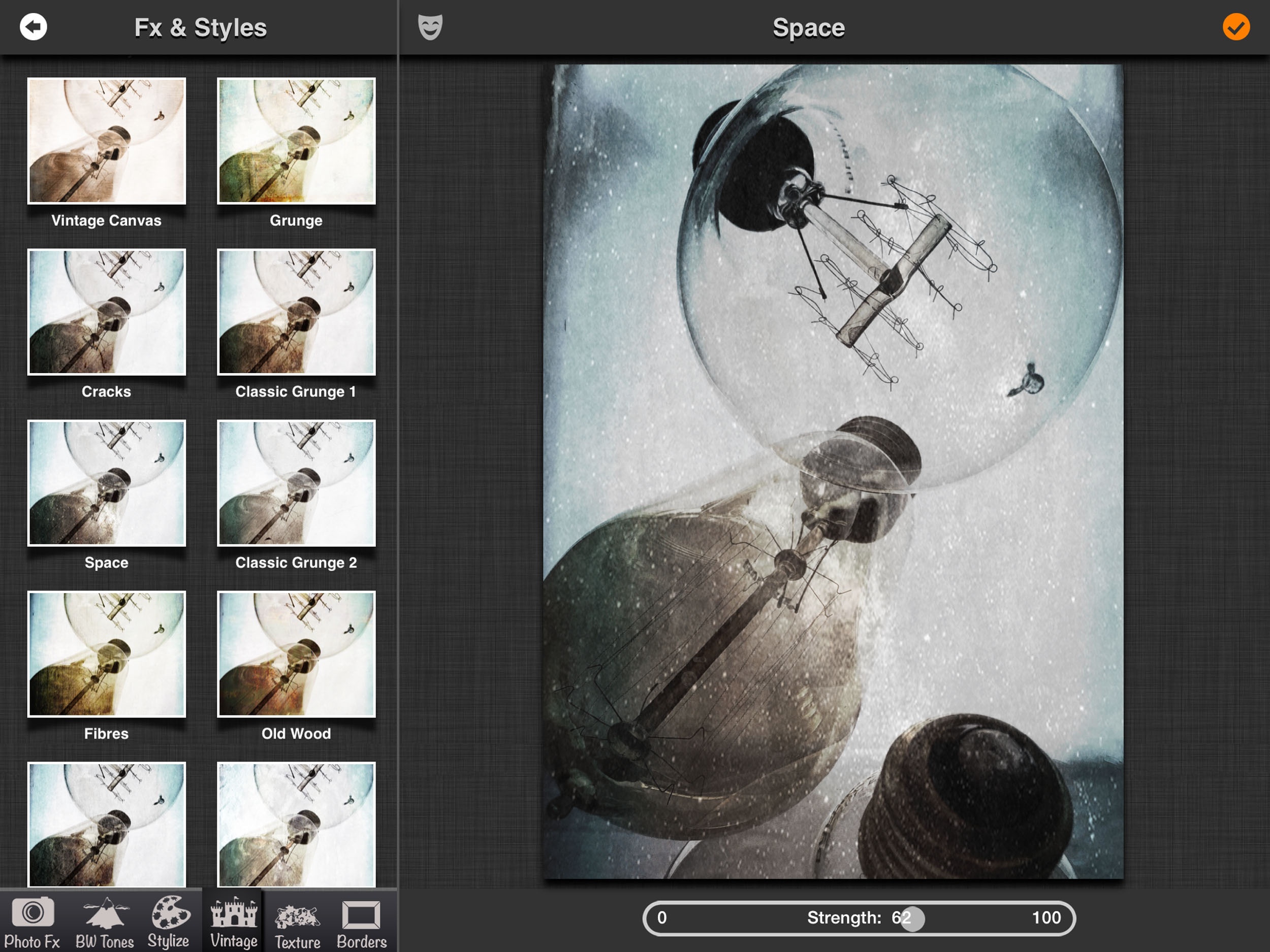
Task: Select the Space effect thumbnail
Action: 107,483
